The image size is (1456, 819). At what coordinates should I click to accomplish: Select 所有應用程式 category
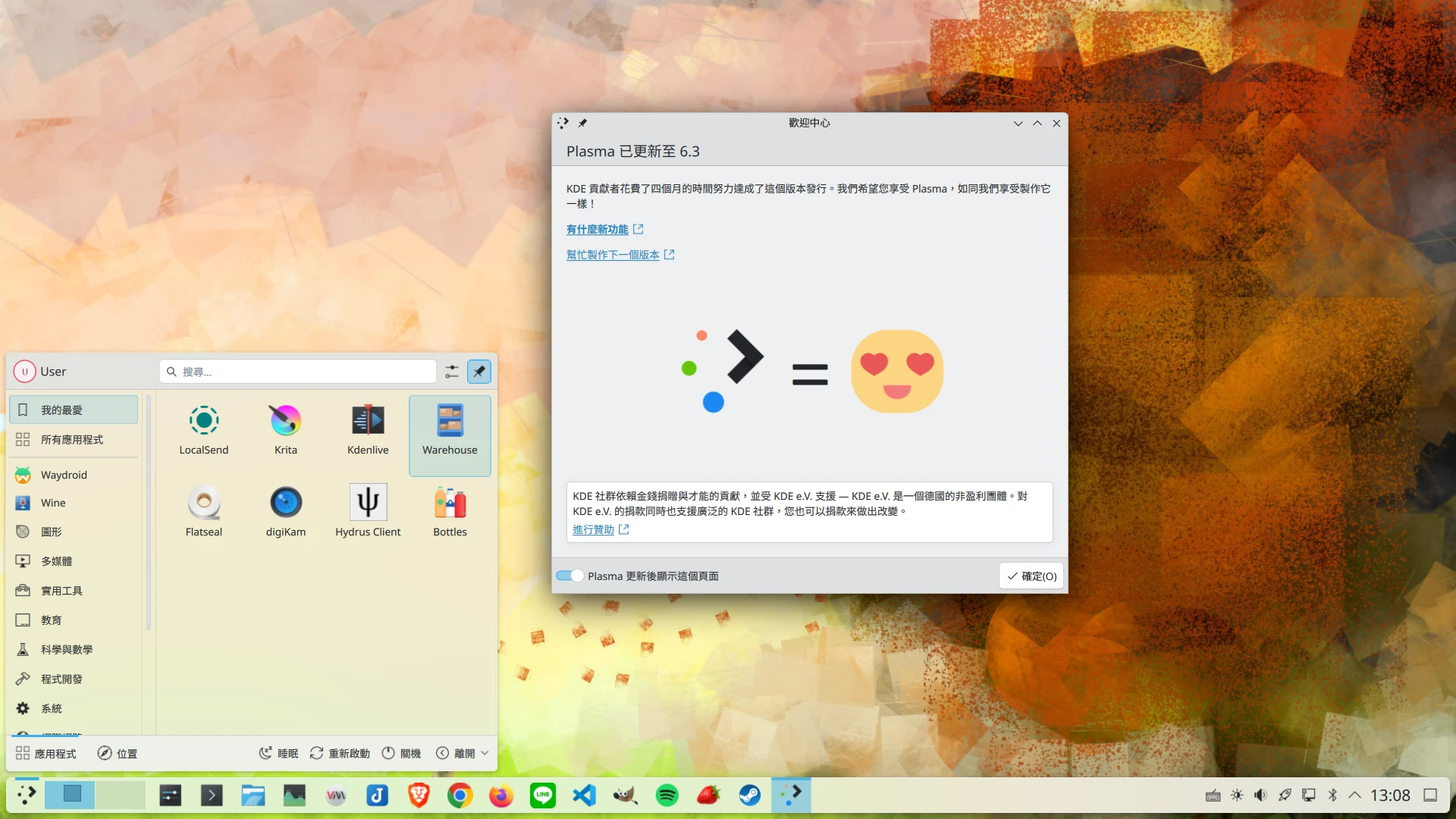point(72,440)
